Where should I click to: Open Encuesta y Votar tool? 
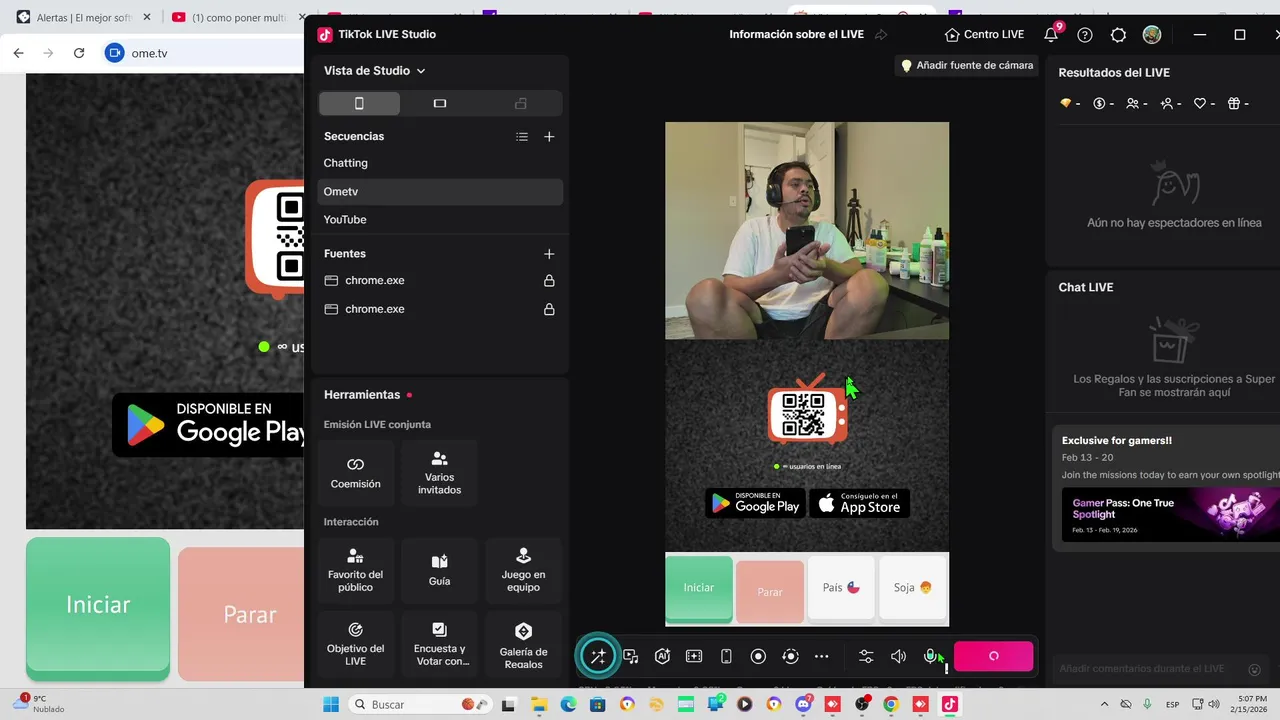(x=439, y=643)
